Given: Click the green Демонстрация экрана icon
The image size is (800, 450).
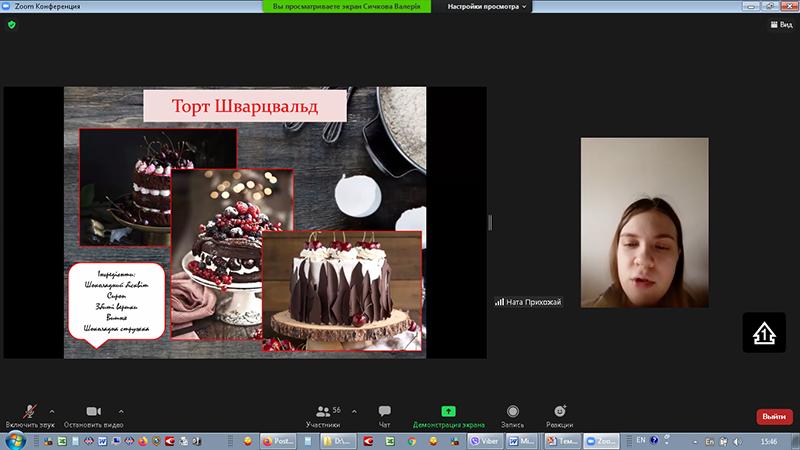Looking at the screenshot, I should click(448, 411).
